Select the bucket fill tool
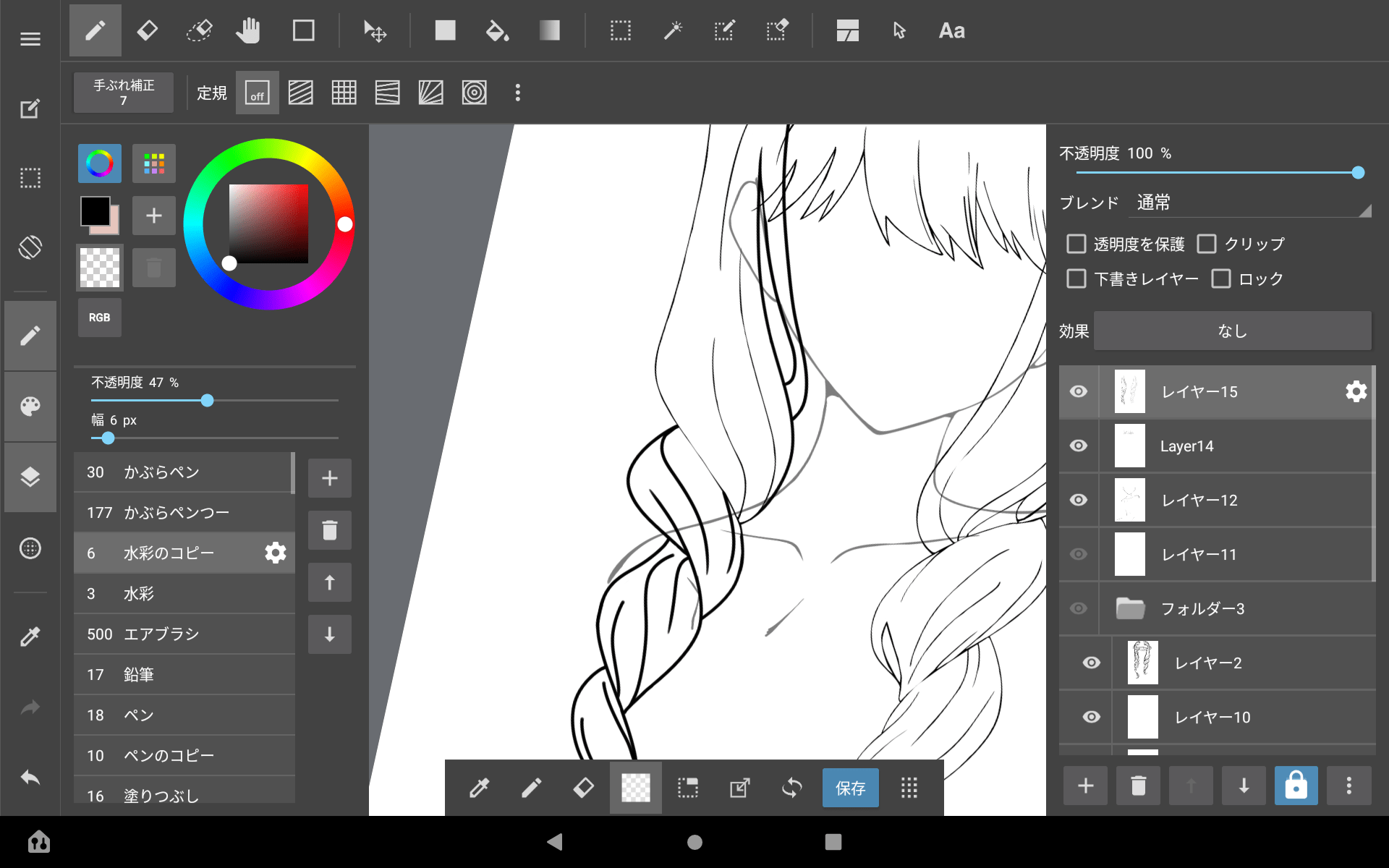 [497, 30]
